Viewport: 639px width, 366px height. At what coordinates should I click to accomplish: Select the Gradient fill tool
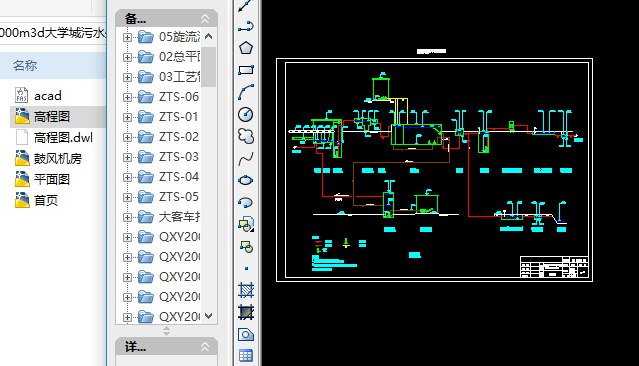point(246,312)
